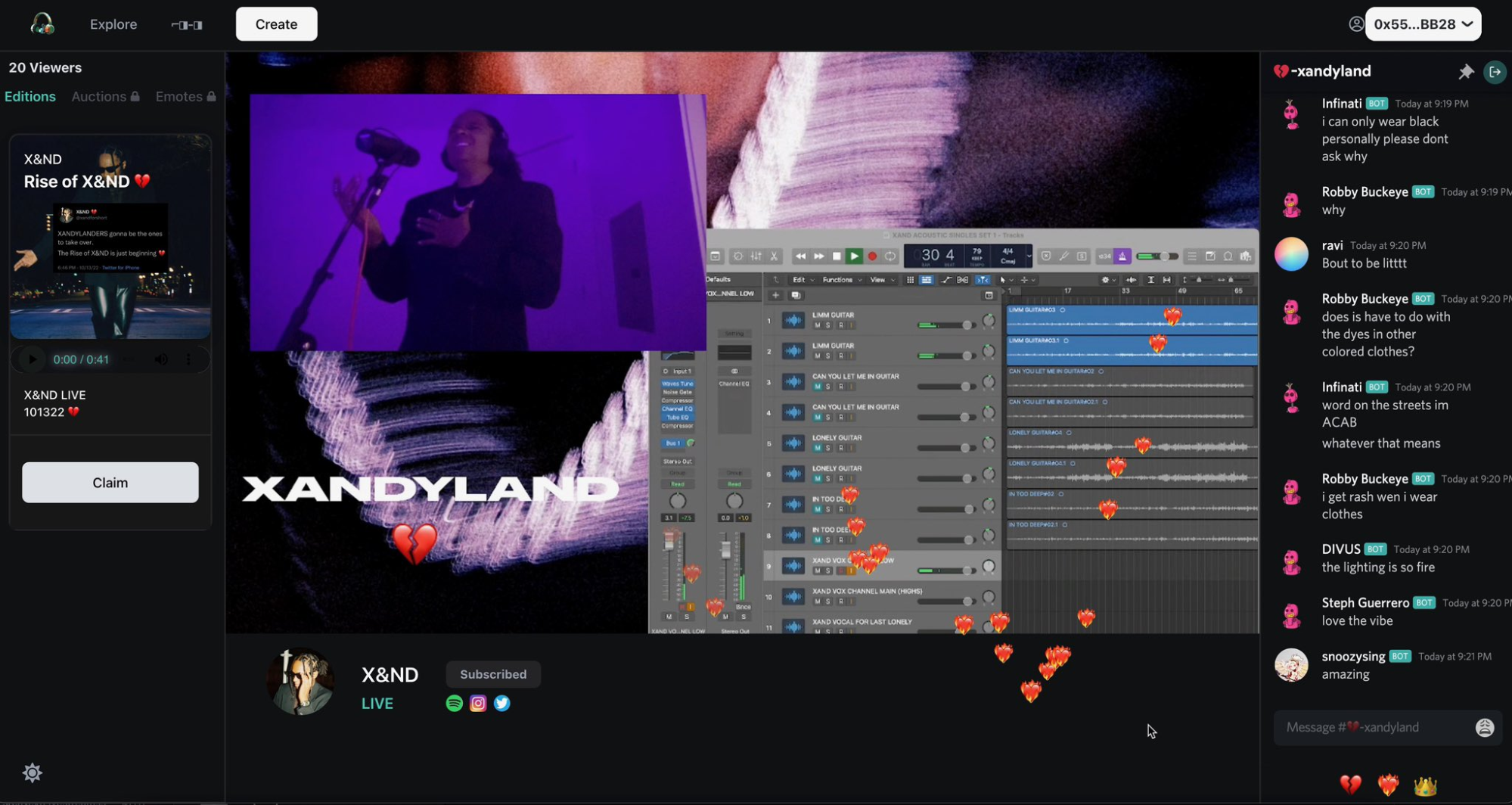Viewport: 1512px width, 805px height.
Task: Click the Play button in the DAW transport
Action: [854, 256]
